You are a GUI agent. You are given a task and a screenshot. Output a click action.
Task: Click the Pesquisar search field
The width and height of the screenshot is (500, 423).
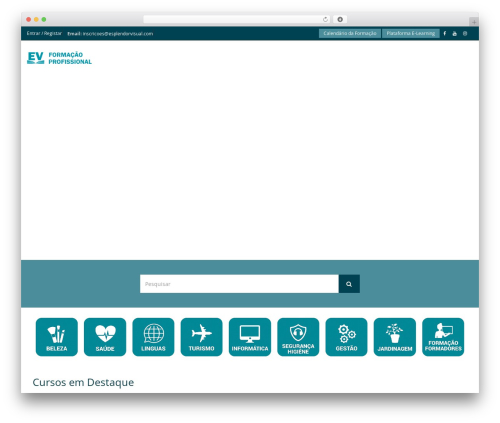(x=239, y=284)
